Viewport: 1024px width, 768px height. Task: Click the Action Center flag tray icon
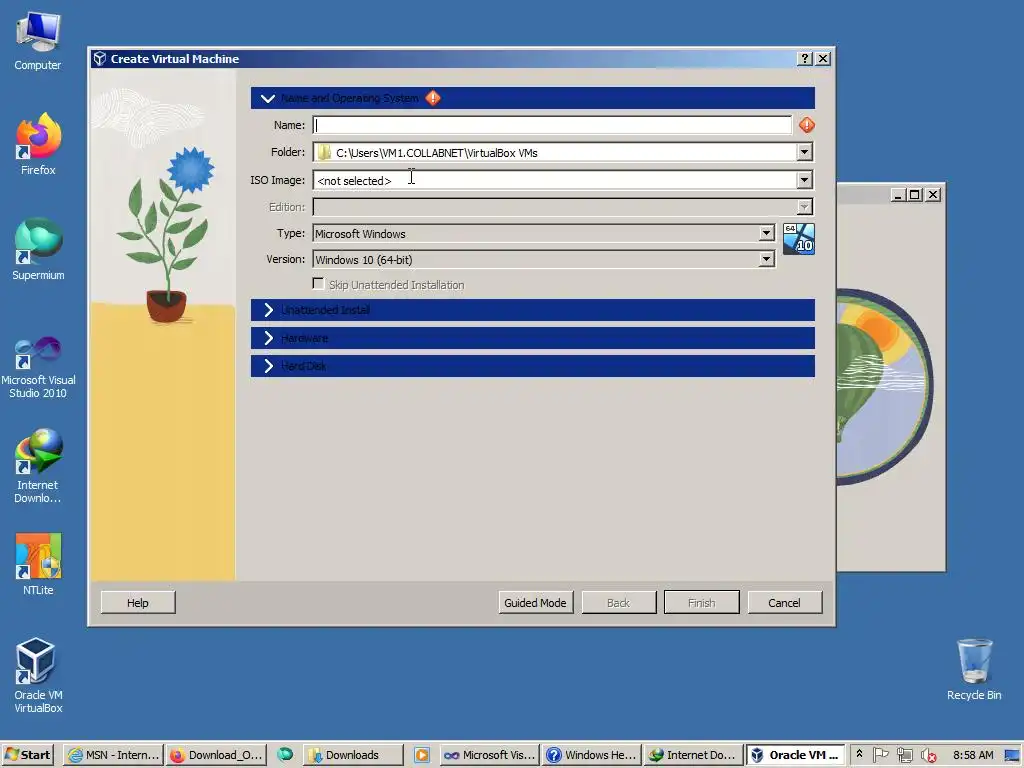point(880,755)
